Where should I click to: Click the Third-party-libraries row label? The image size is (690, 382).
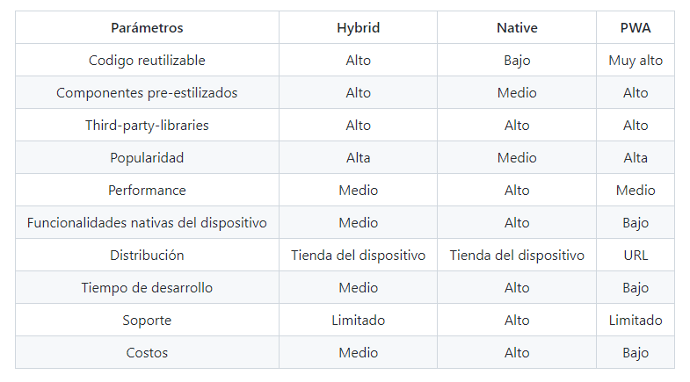click(x=147, y=125)
